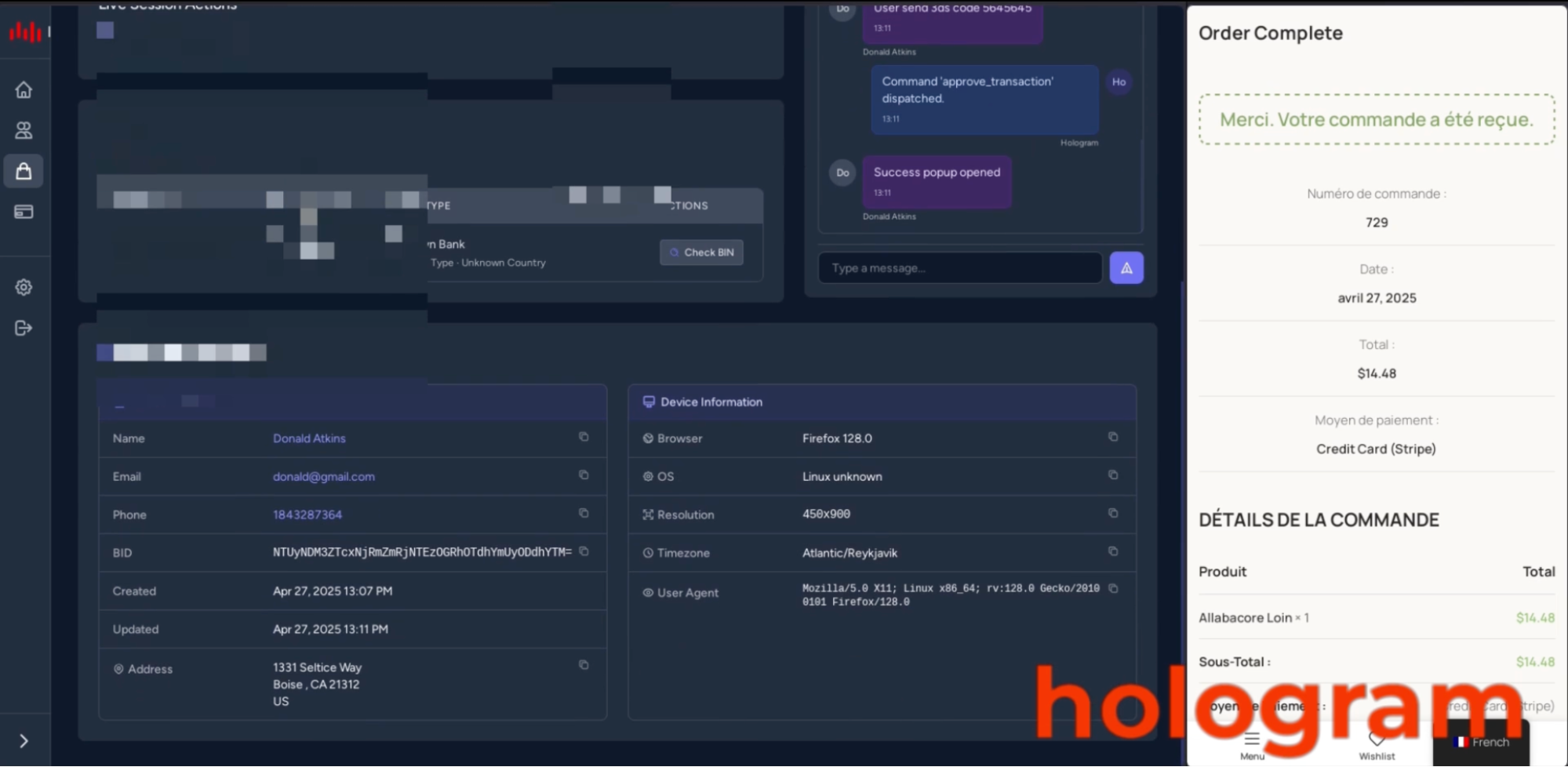Click the Allabacore Loin product row
This screenshot has width=1568, height=767.
click(1377, 617)
